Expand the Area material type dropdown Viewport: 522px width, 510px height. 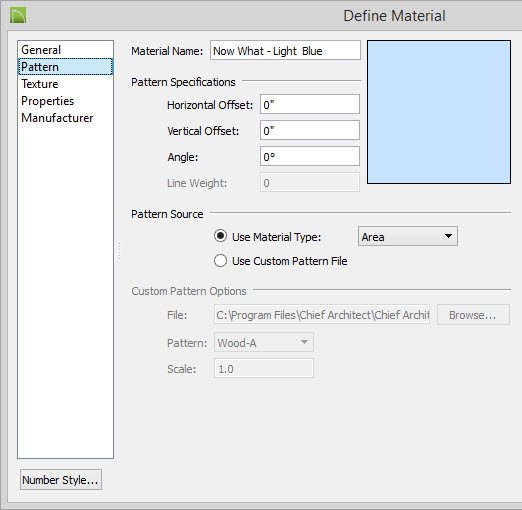[408, 236]
